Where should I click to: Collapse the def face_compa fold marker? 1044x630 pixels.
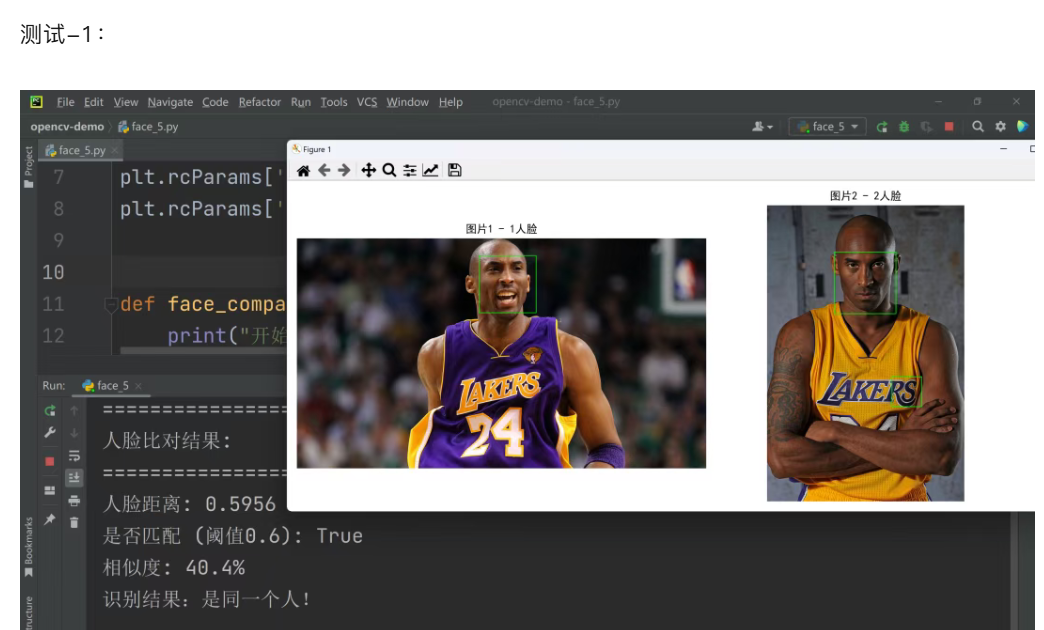[111, 304]
